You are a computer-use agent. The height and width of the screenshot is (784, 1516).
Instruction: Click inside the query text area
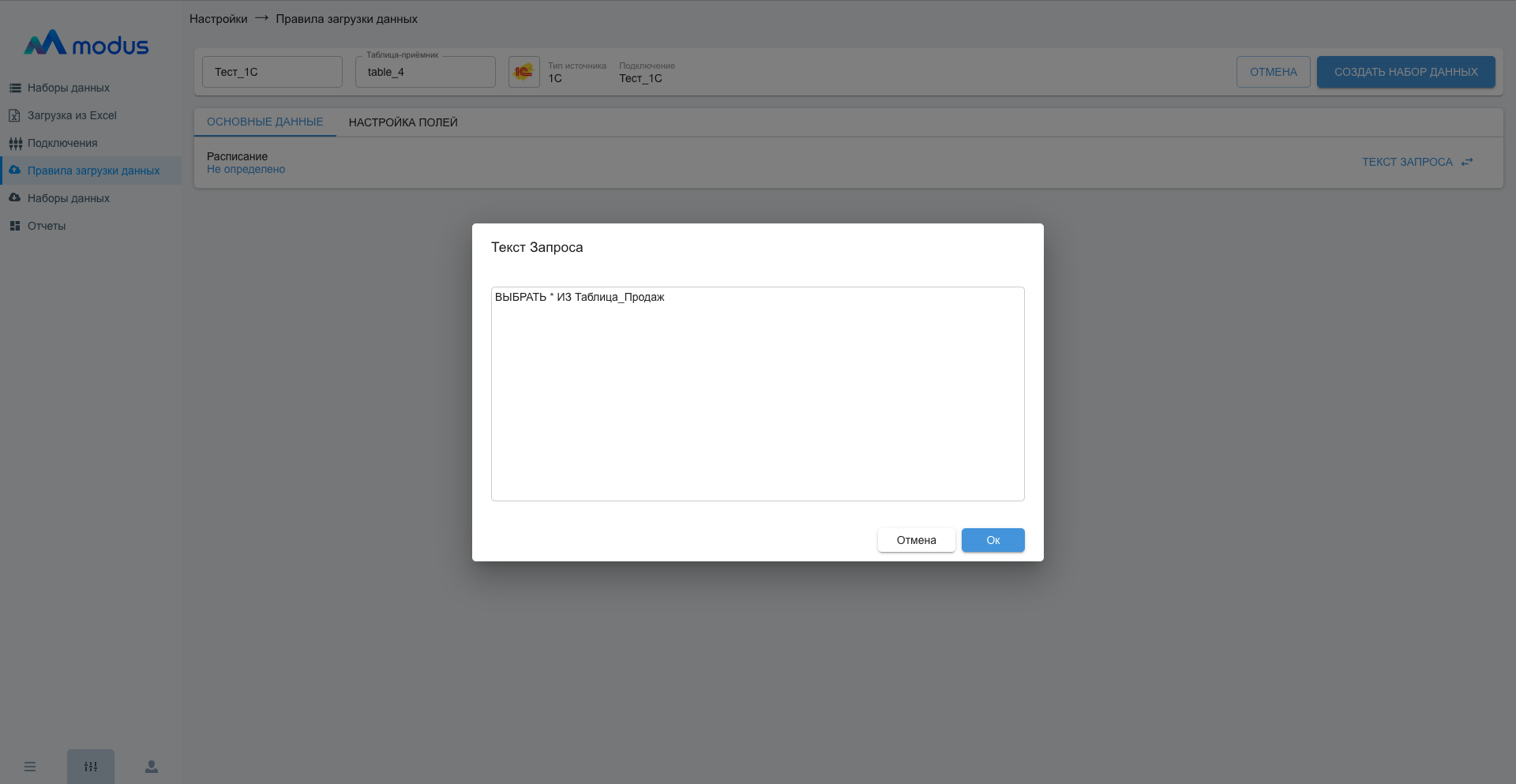click(x=757, y=395)
